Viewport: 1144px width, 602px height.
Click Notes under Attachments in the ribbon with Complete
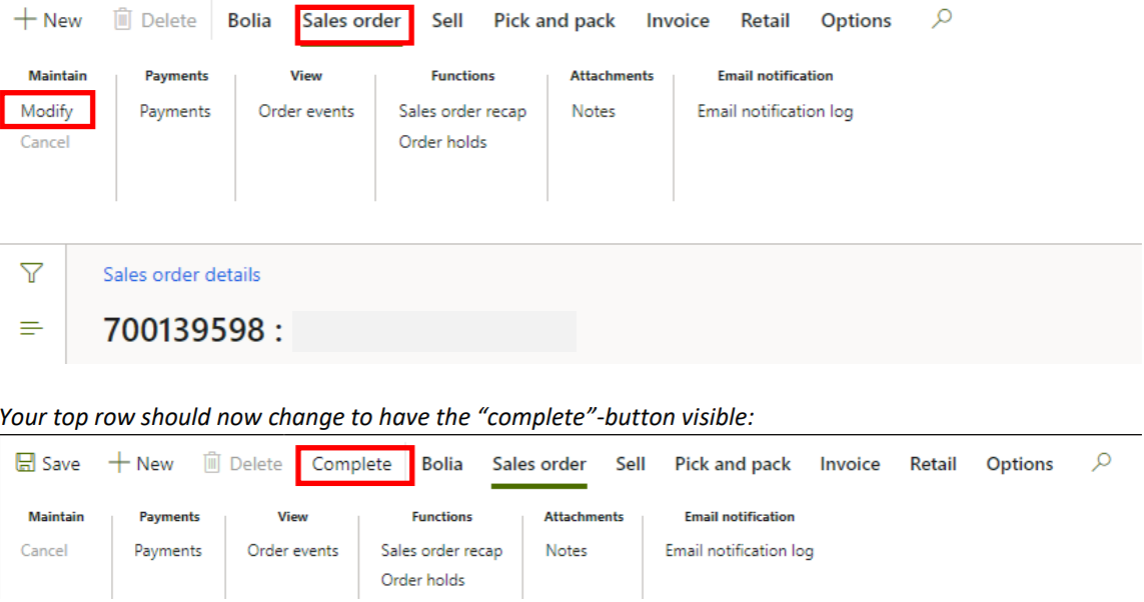(x=566, y=550)
